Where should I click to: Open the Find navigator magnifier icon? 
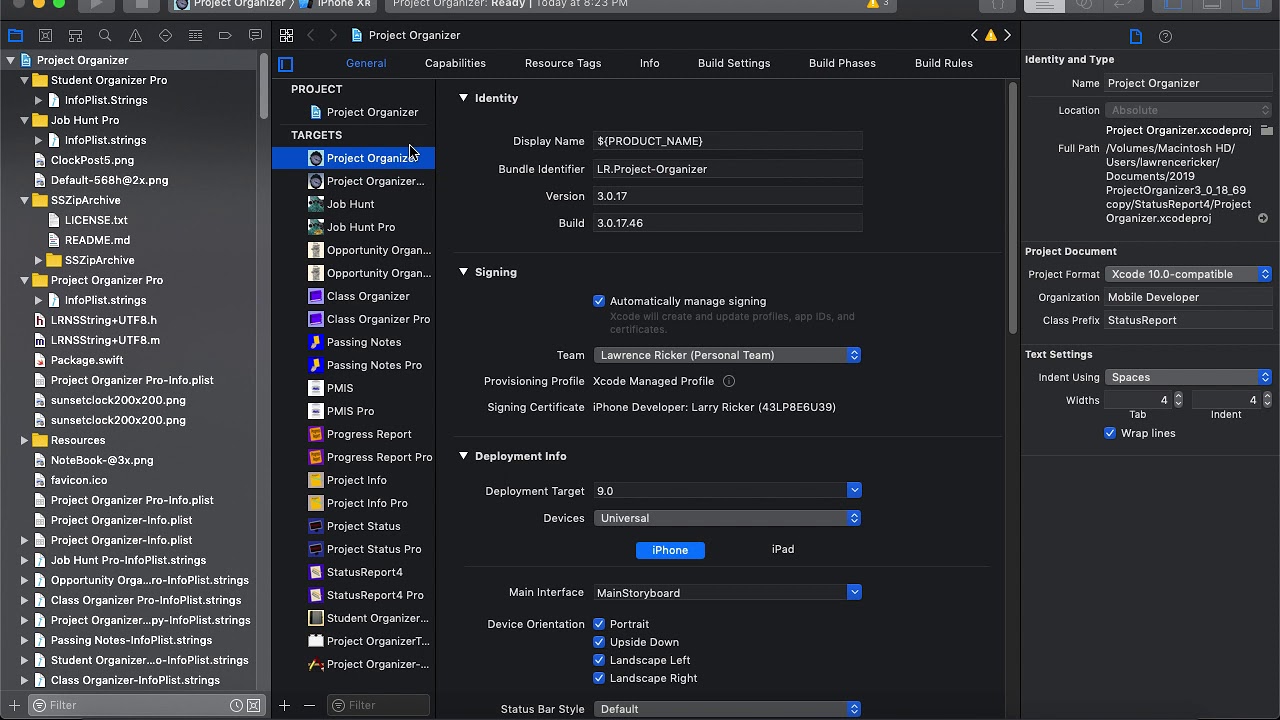(105, 35)
